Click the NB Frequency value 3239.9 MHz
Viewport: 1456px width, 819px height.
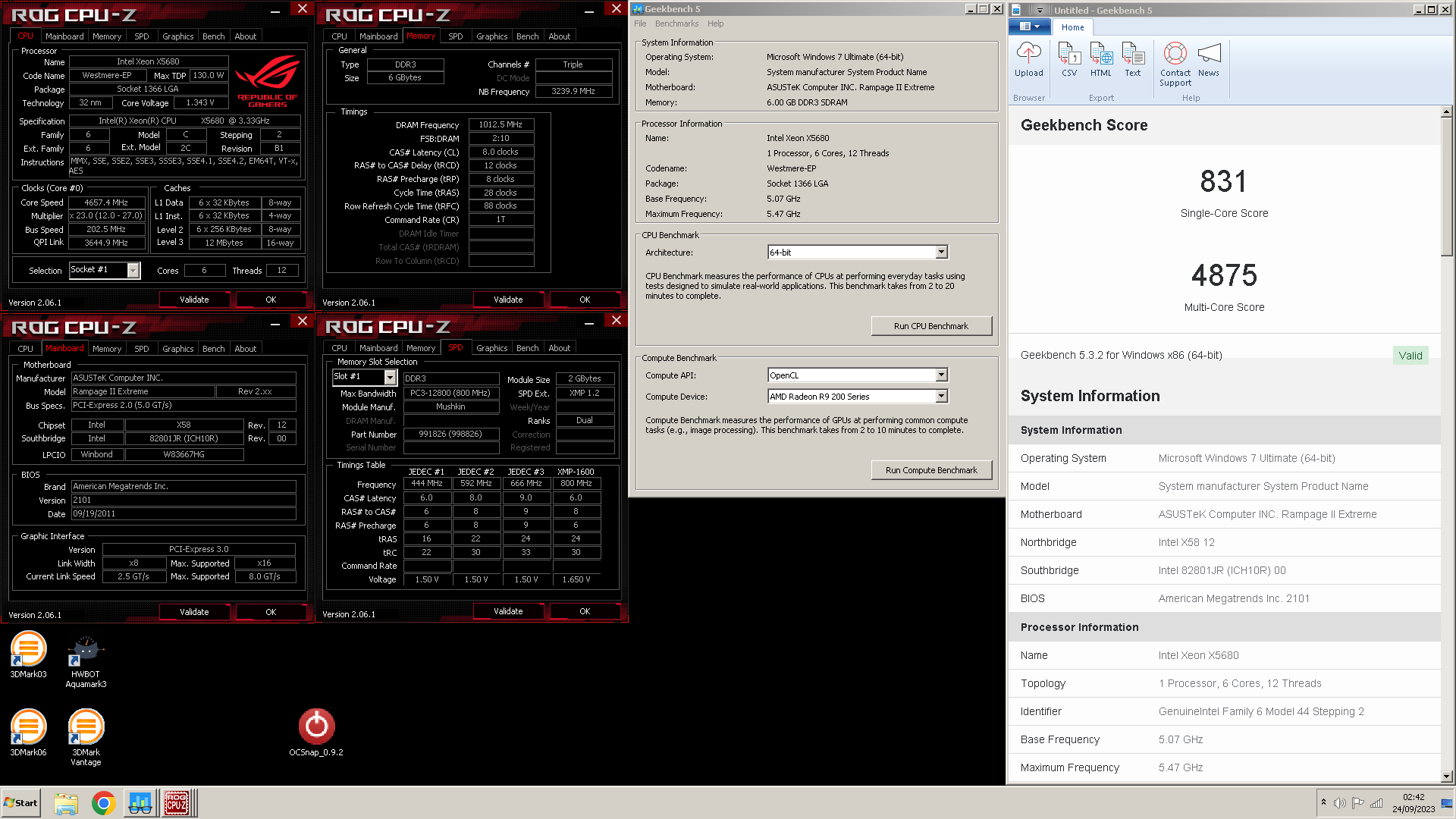tap(574, 91)
